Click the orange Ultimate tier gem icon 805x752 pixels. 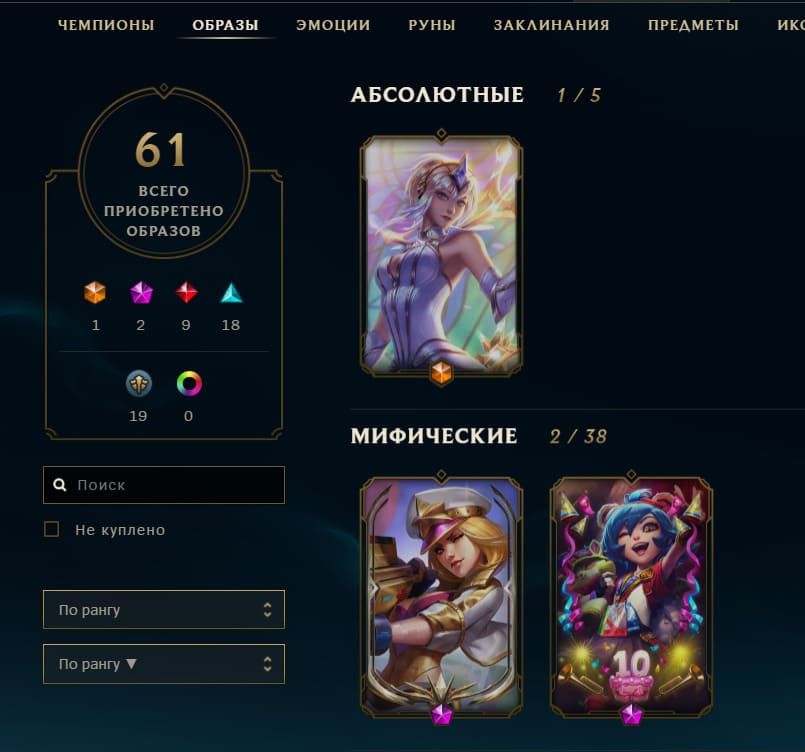95,293
